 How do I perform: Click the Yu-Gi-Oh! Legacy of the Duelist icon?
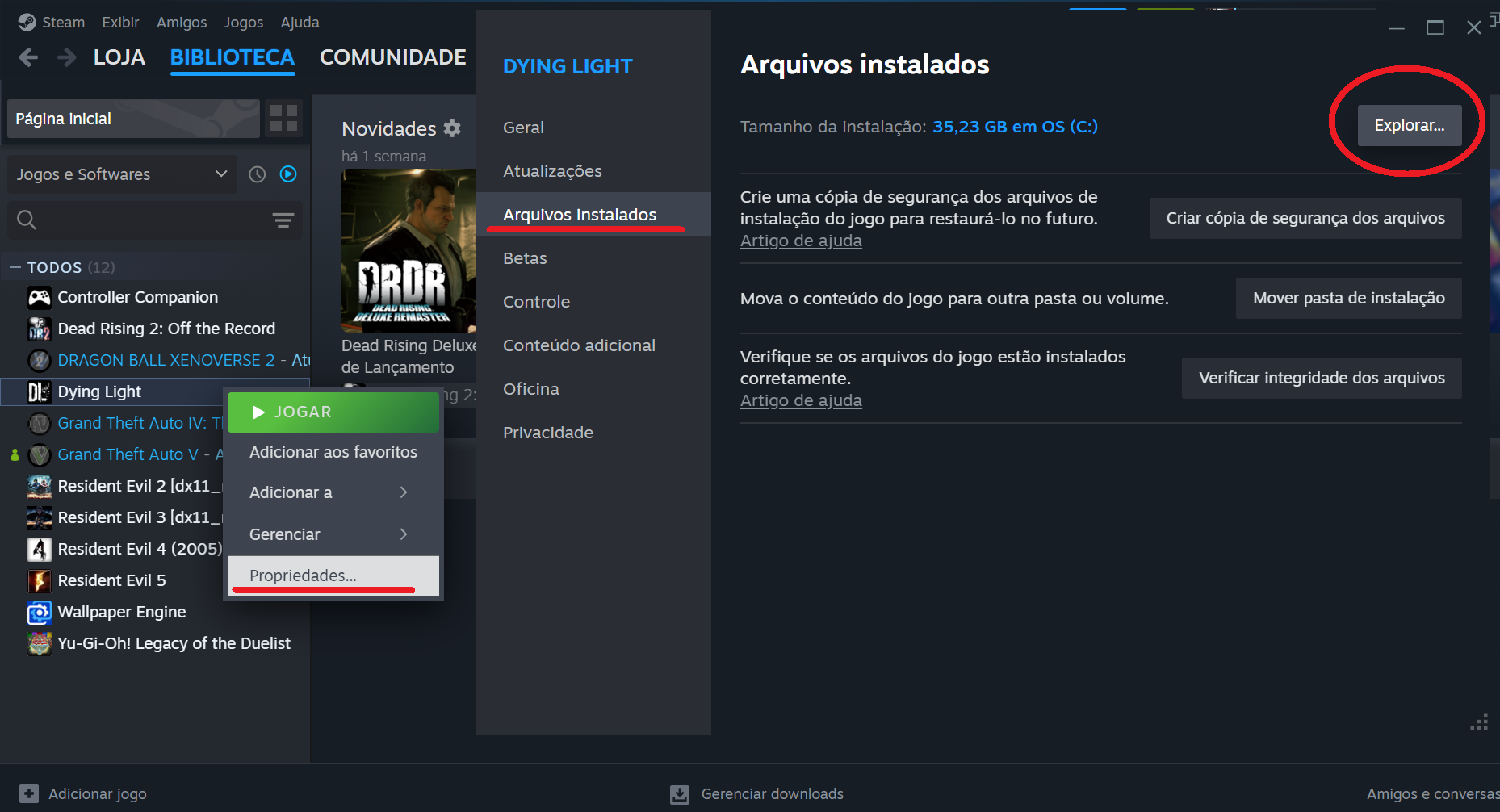pos(40,644)
